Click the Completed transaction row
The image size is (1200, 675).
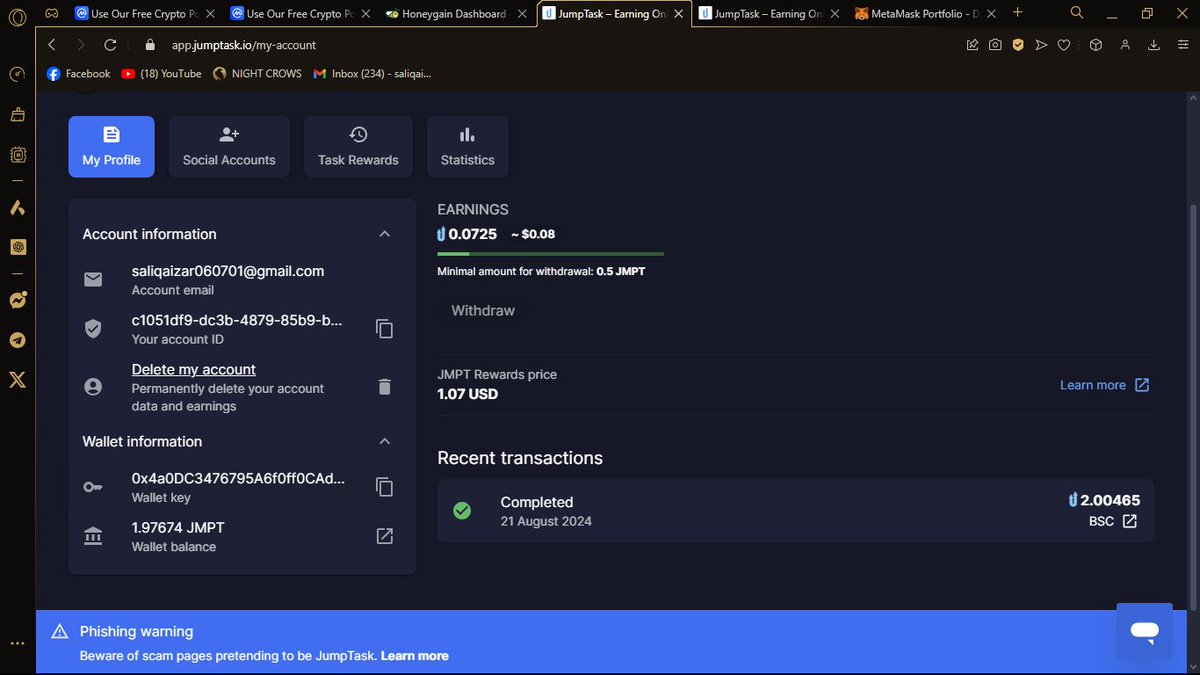(x=795, y=511)
